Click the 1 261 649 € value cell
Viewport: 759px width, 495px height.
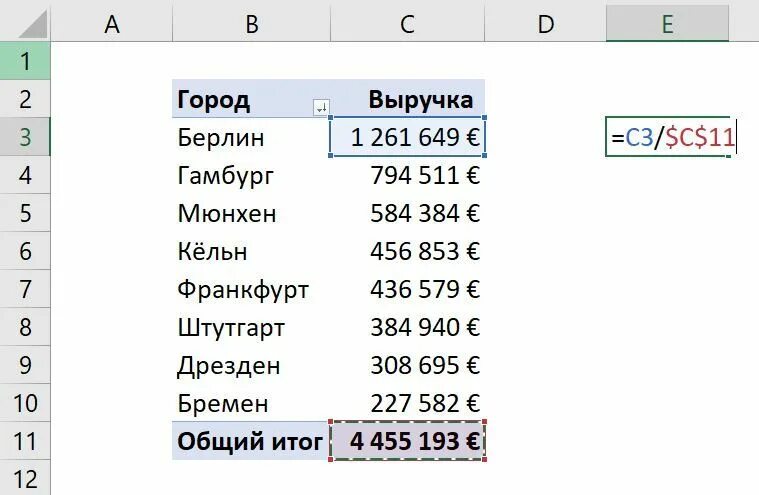coord(408,137)
